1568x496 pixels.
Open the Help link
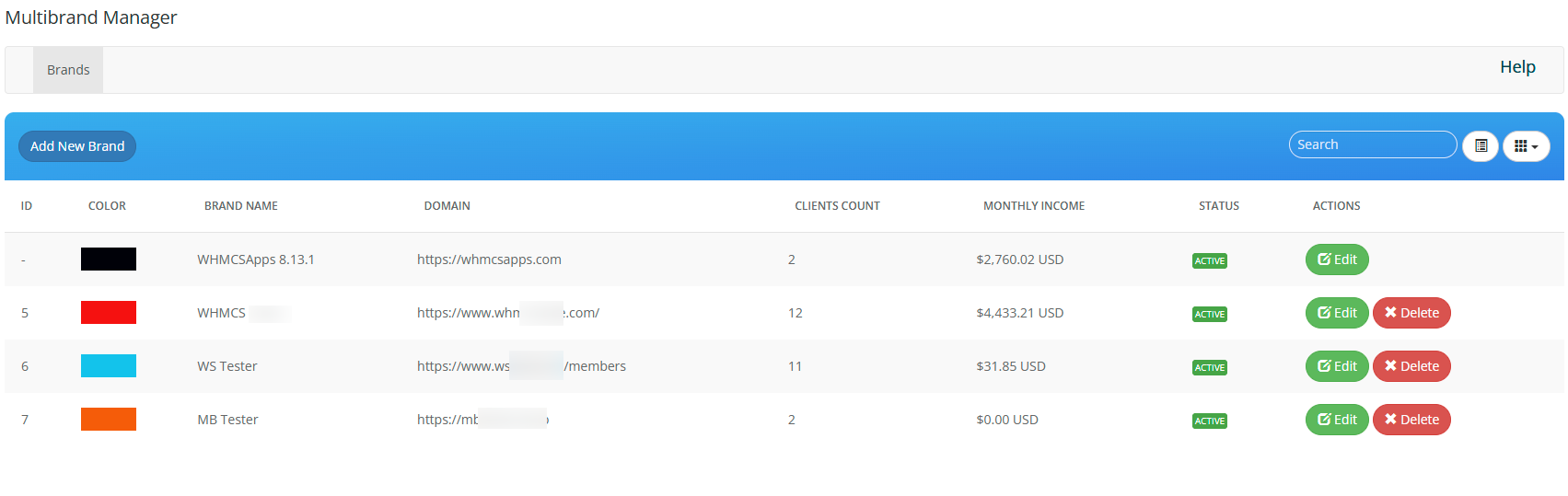pos(1516,67)
